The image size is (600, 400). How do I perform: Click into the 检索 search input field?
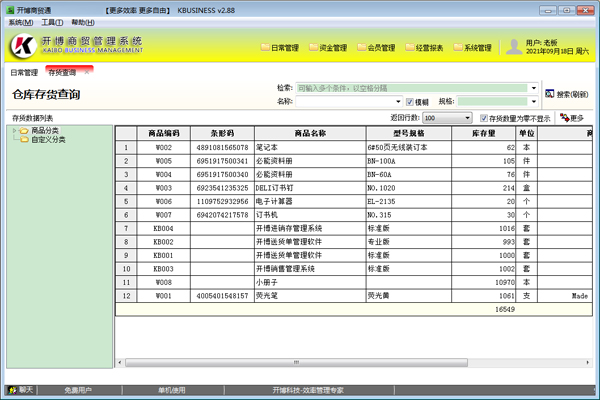pos(412,88)
